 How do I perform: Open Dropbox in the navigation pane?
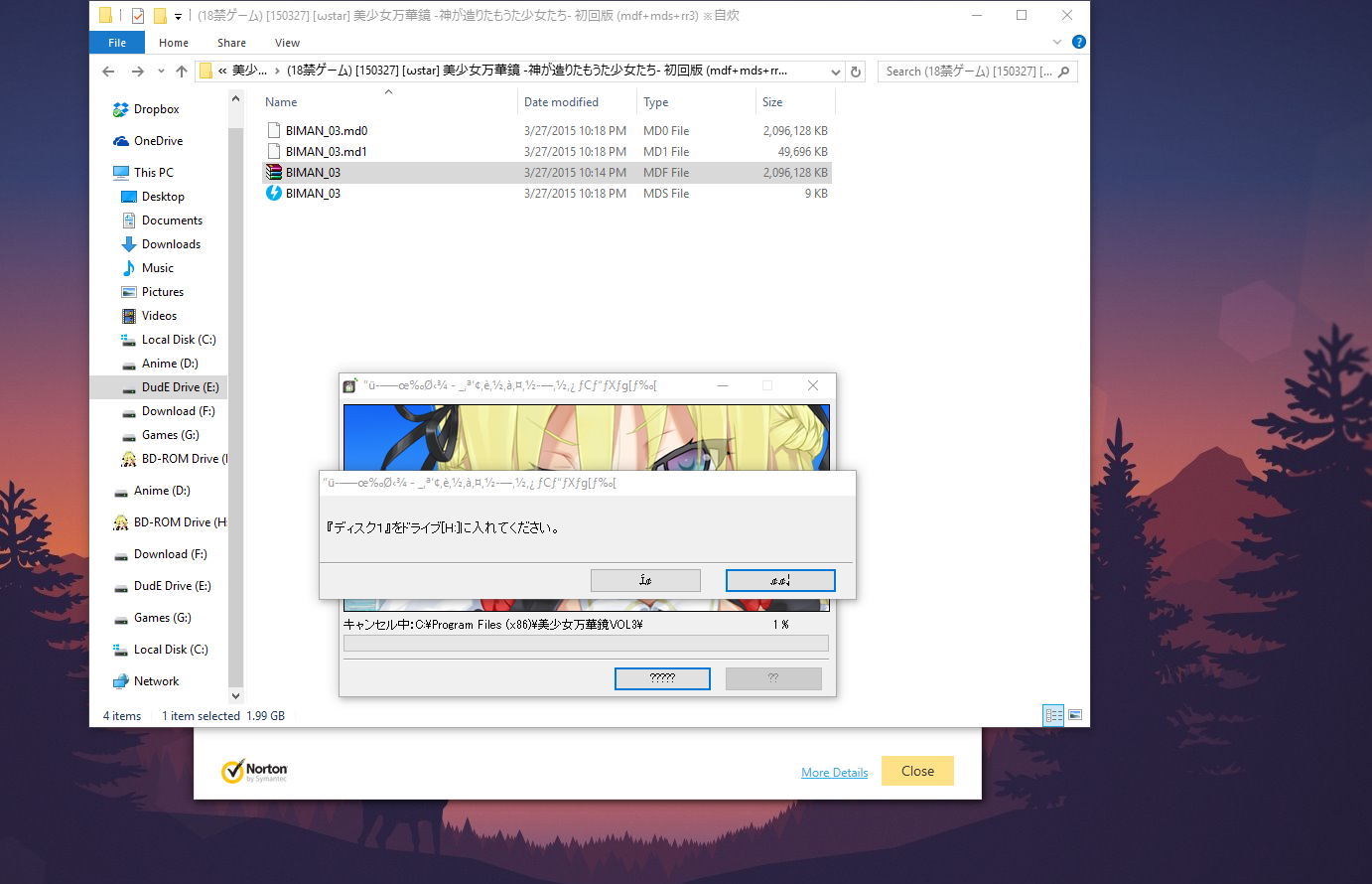(156, 109)
